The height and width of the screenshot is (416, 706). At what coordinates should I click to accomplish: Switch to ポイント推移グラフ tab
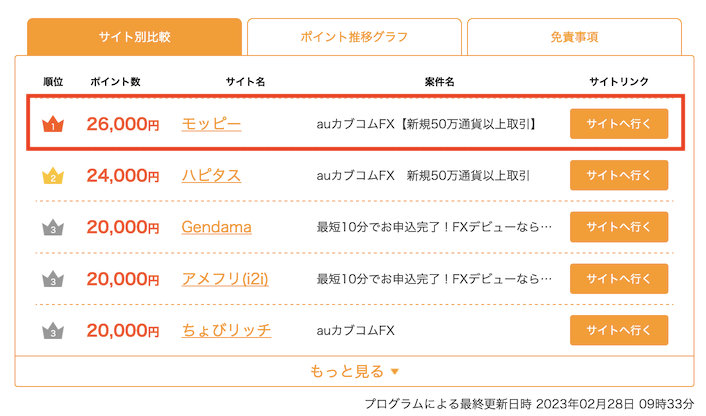tap(354, 37)
